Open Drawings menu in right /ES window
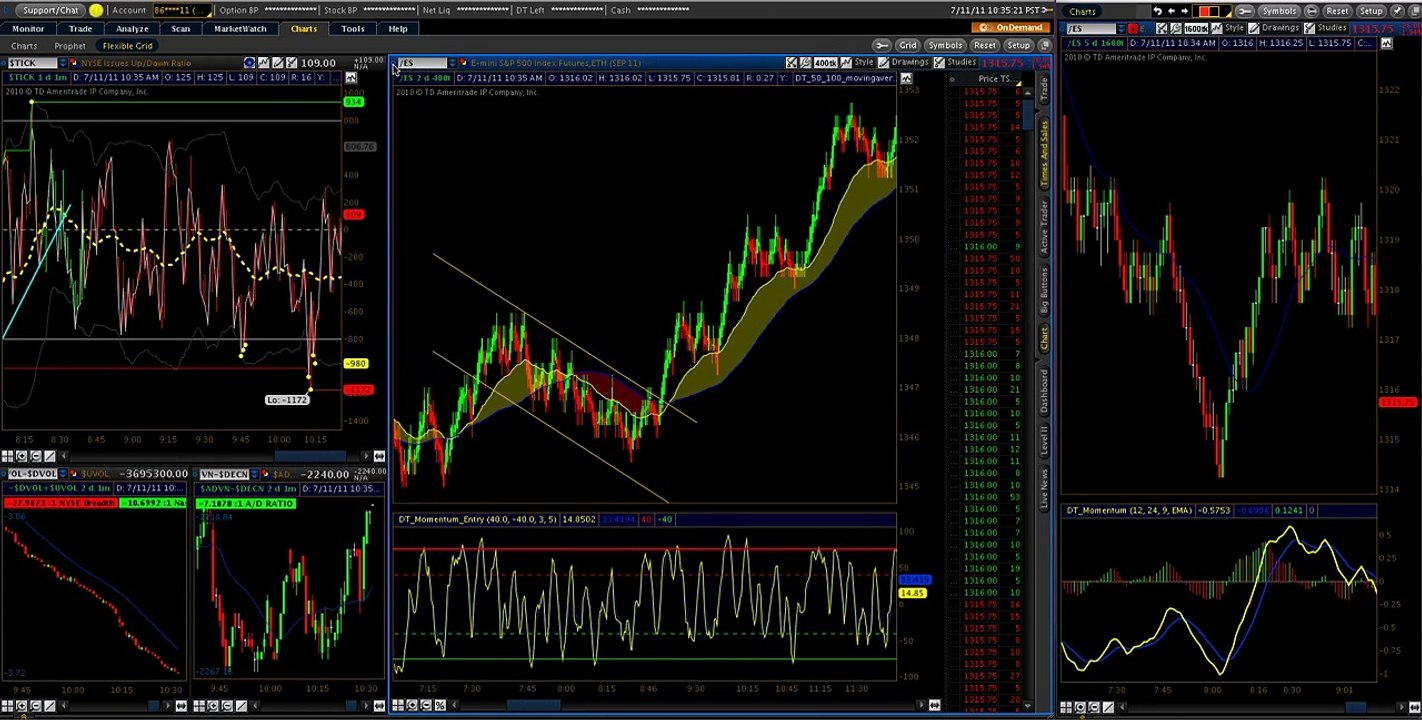This screenshot has width=1422, height=720. point(1273,28)
